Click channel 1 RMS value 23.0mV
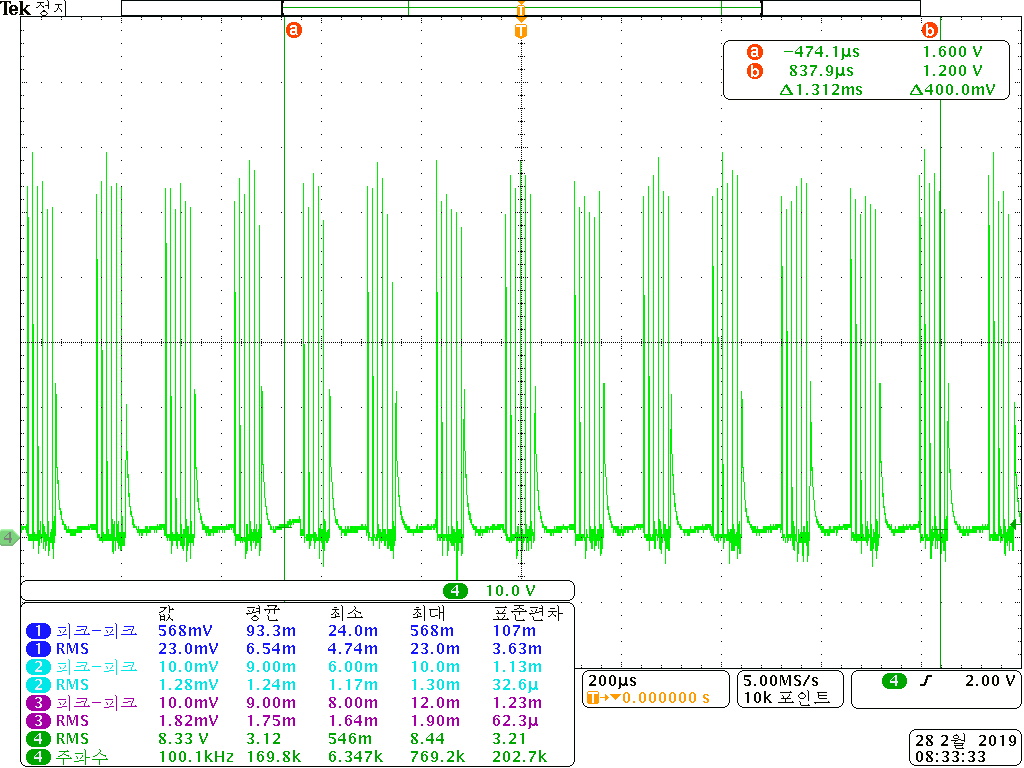The width and height of the screenshot is (1024, 768). pos(188,649)
